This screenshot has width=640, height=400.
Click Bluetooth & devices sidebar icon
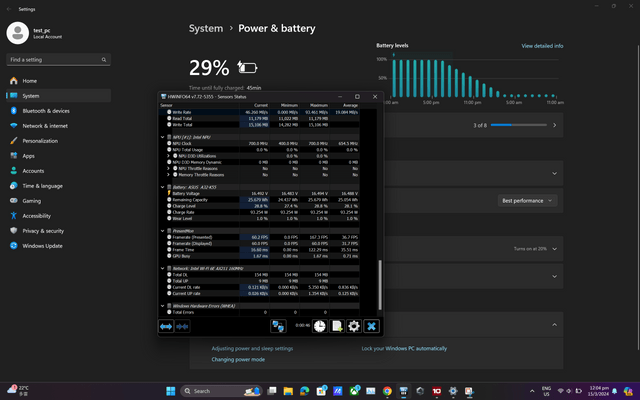tap(13, 111)
